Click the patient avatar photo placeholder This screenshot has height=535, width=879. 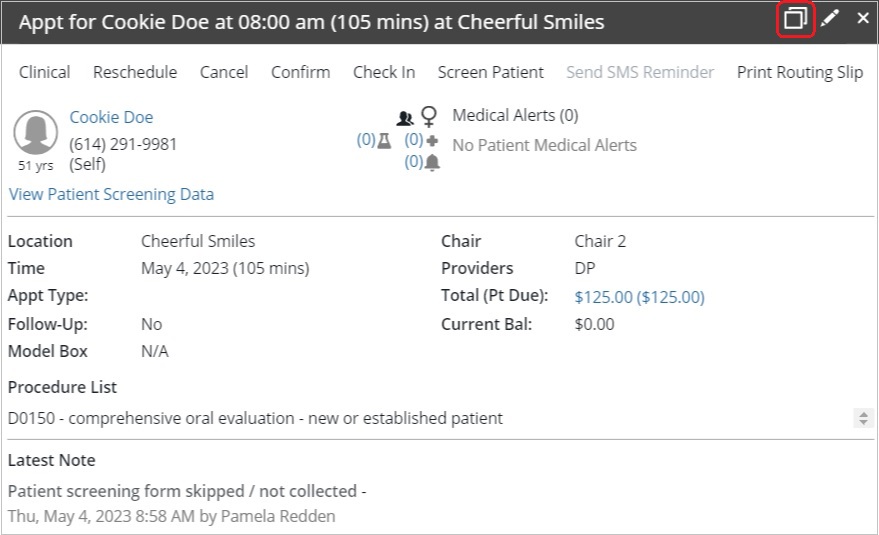click(x=35, y=132)
